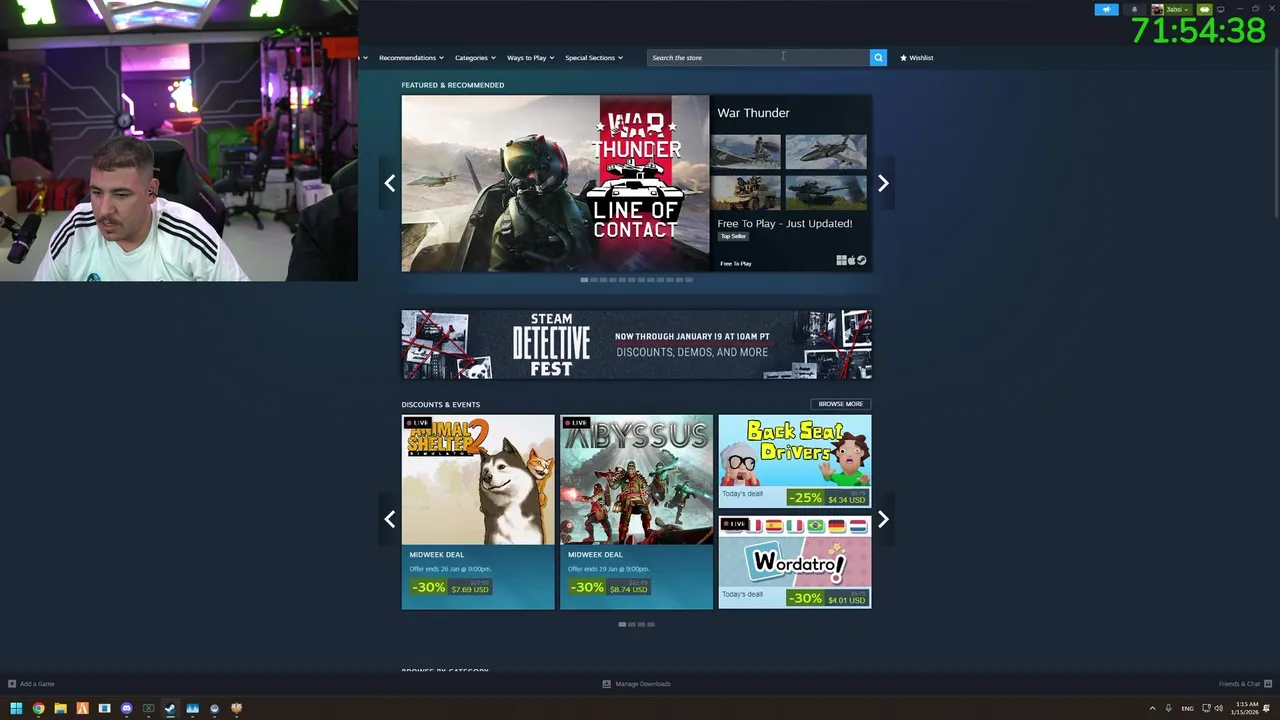Click the FEATURED & RECOMMENDED heading
Image resolution: width=1280 pixels, height=720 pixels.
[452, 85]
